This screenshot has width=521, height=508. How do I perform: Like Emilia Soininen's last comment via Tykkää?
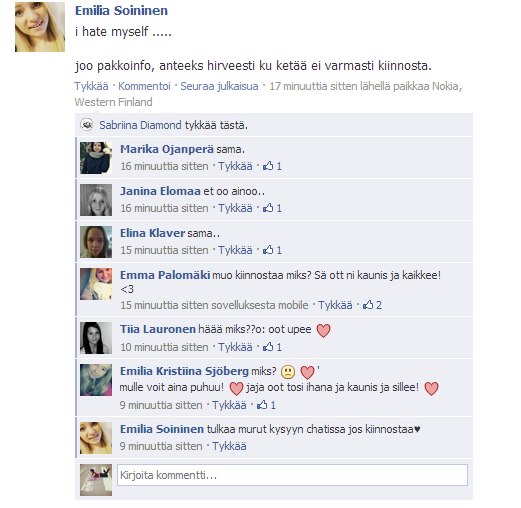coord(229,446)
